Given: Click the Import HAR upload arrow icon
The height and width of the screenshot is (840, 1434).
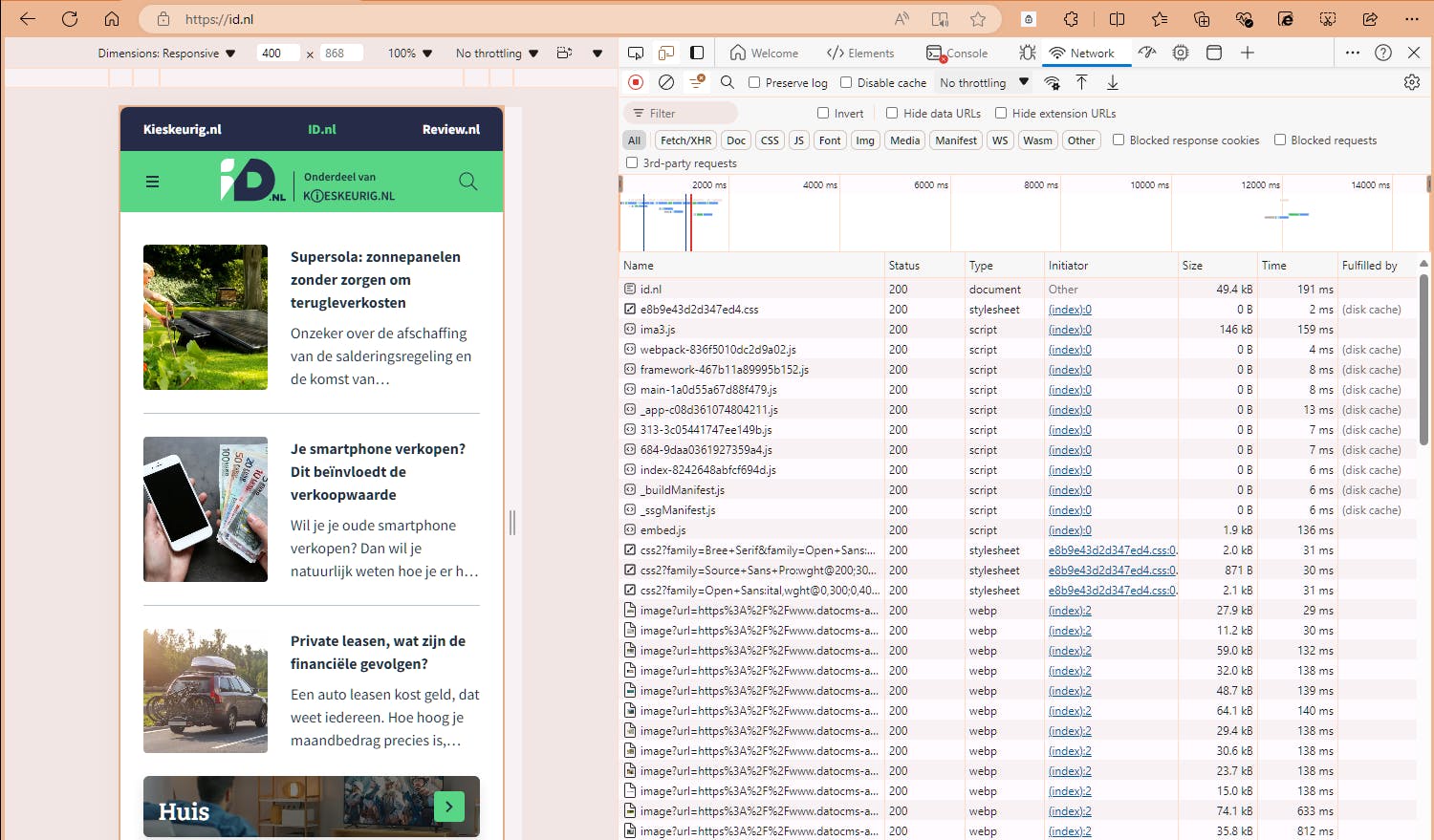Looking at the screenshot, I should pos(1081,82).
